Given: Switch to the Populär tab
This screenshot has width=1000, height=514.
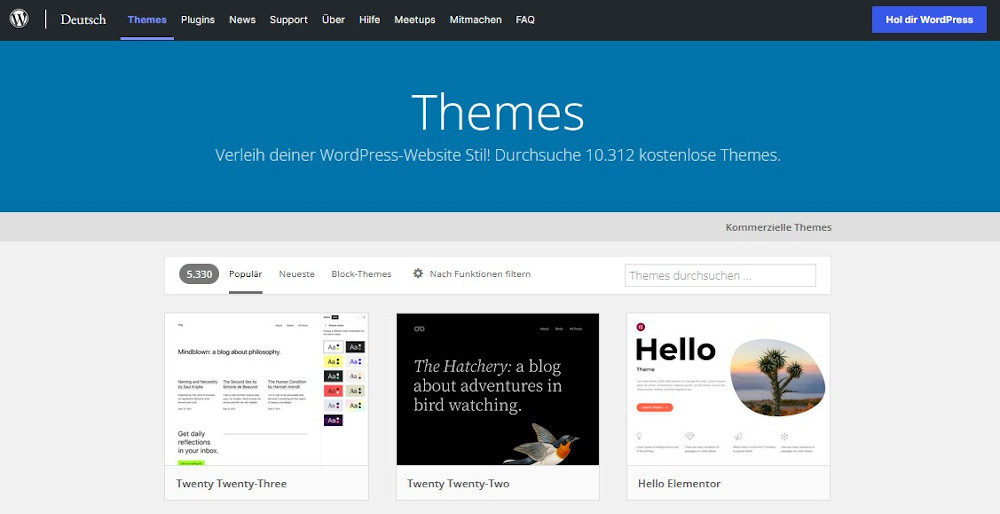Looking at the screenshot, I should click(245, 274).
